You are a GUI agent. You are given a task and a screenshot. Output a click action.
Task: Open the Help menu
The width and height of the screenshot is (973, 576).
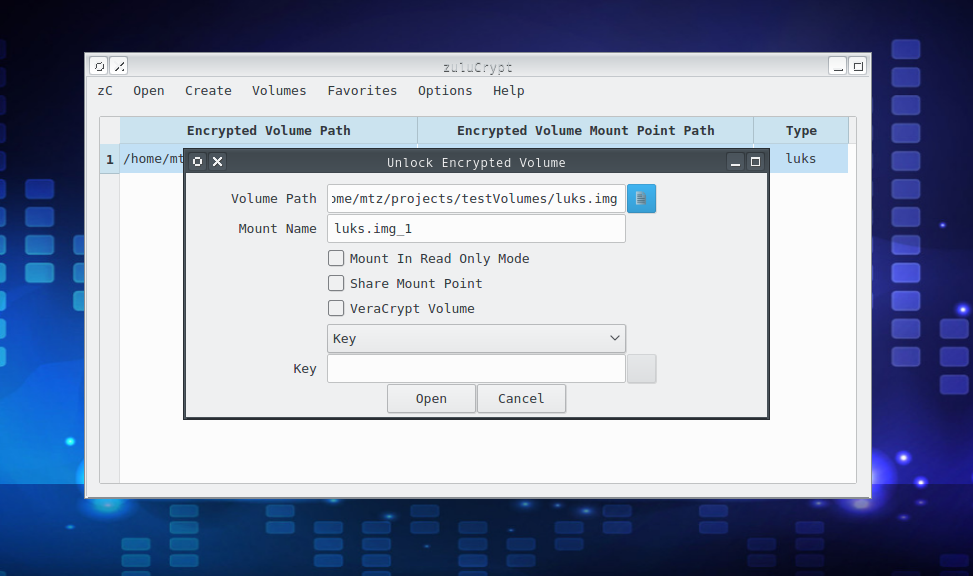click(x=509, y=91)
